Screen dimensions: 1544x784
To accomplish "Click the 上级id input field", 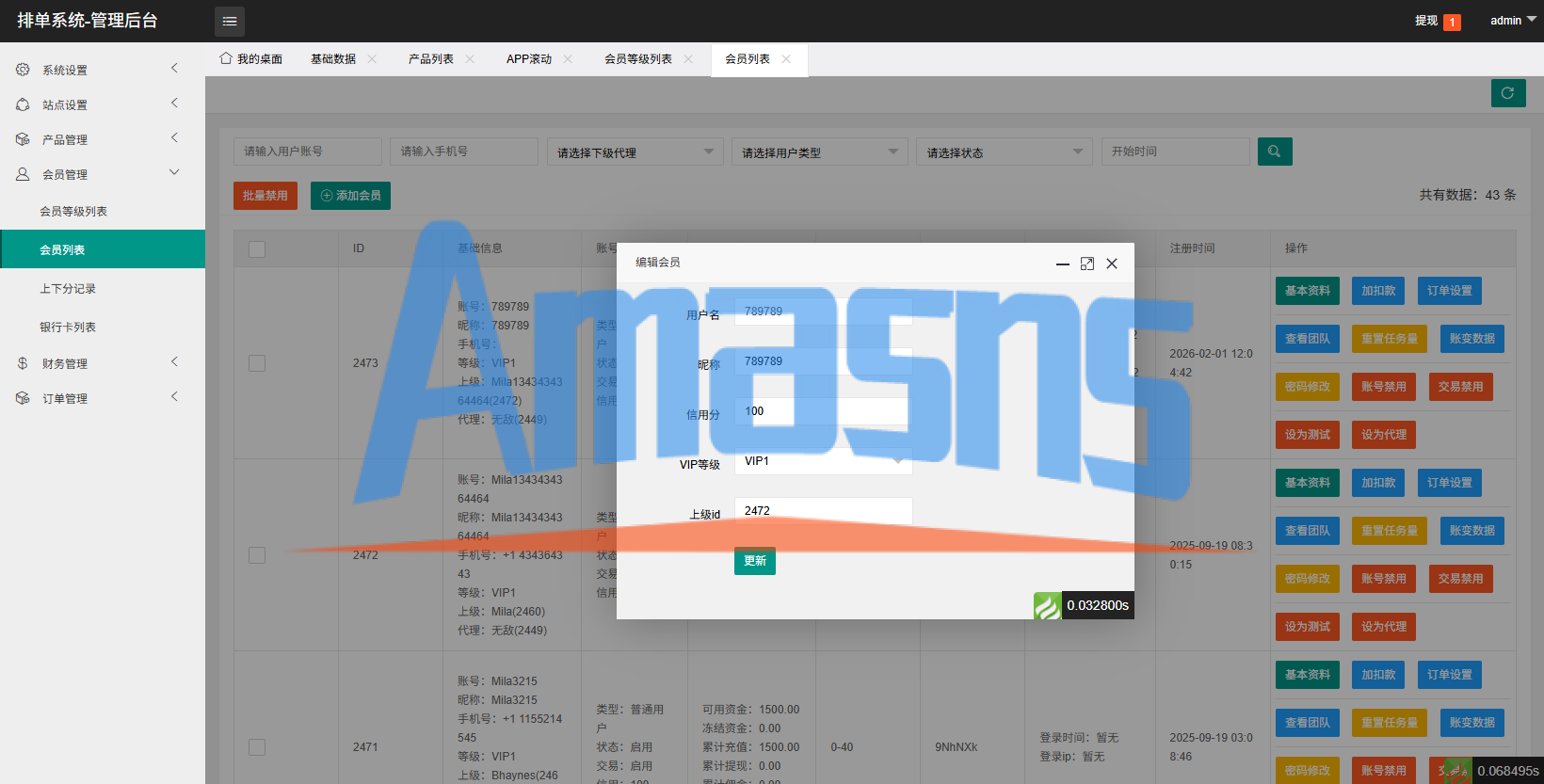I will tap(824, 511).
